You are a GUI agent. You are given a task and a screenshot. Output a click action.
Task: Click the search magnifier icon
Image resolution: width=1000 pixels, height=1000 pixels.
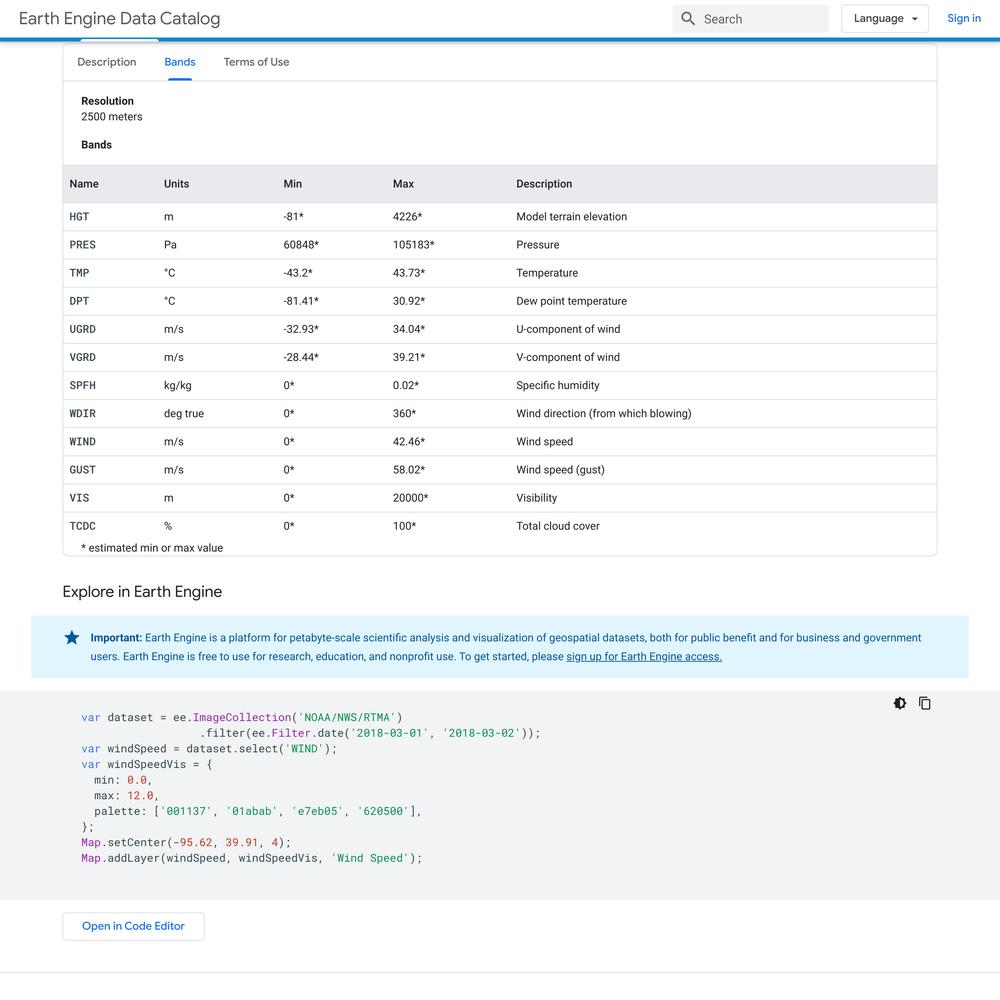[688, 18]
